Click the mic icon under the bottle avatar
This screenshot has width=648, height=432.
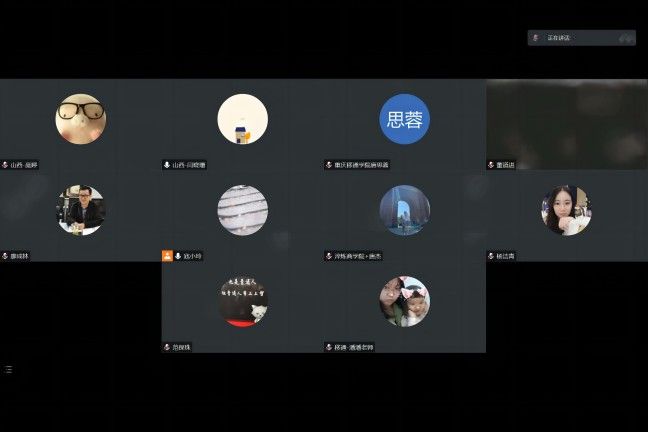pos(167,165)
